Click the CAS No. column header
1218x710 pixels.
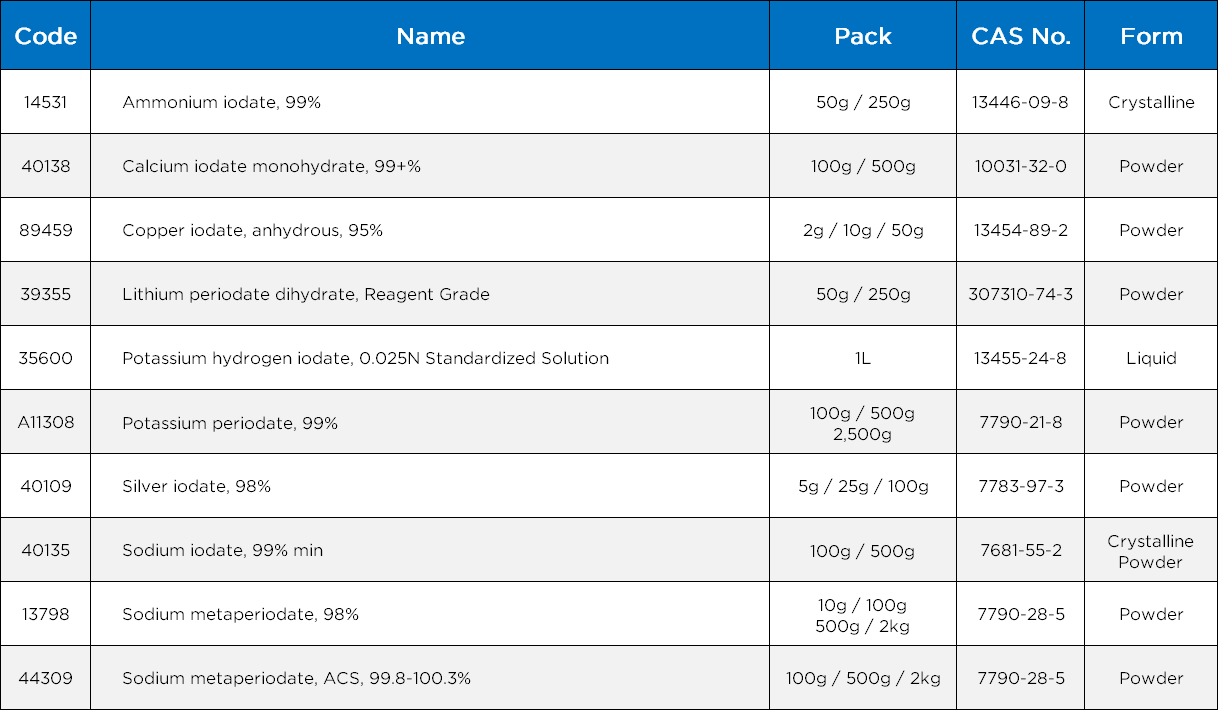coord(1020,36)
